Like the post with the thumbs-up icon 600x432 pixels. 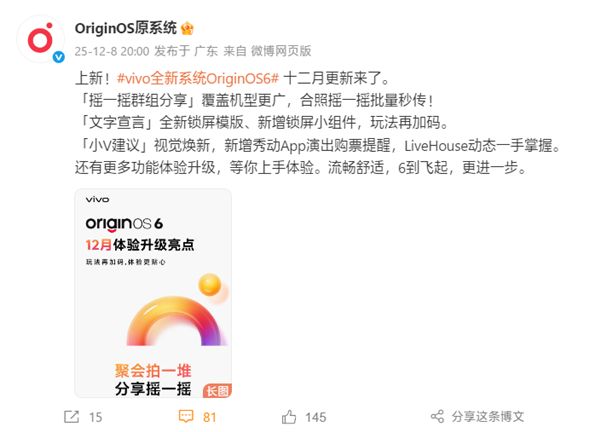(289, 417)
